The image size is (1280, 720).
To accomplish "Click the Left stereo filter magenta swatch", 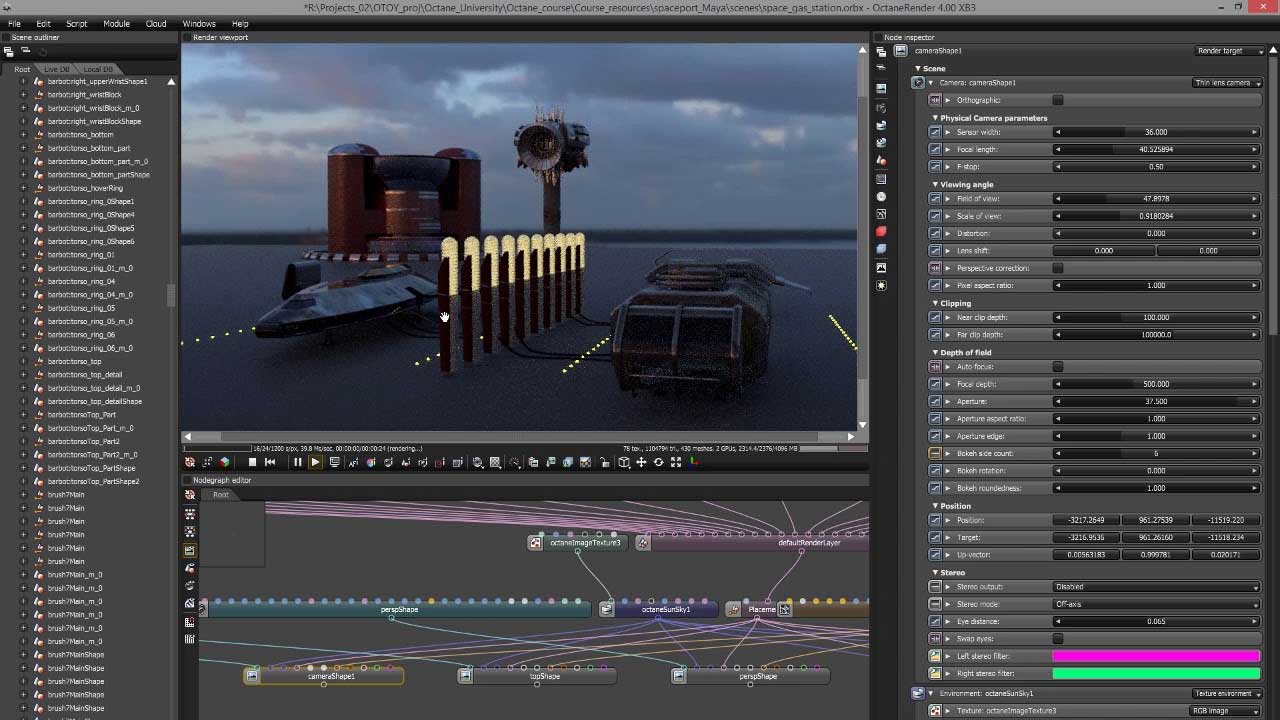I will click(1156, 656).
